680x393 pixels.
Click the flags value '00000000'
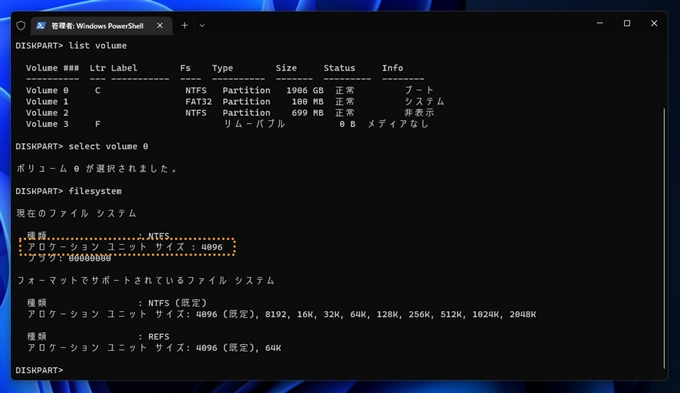90,259
